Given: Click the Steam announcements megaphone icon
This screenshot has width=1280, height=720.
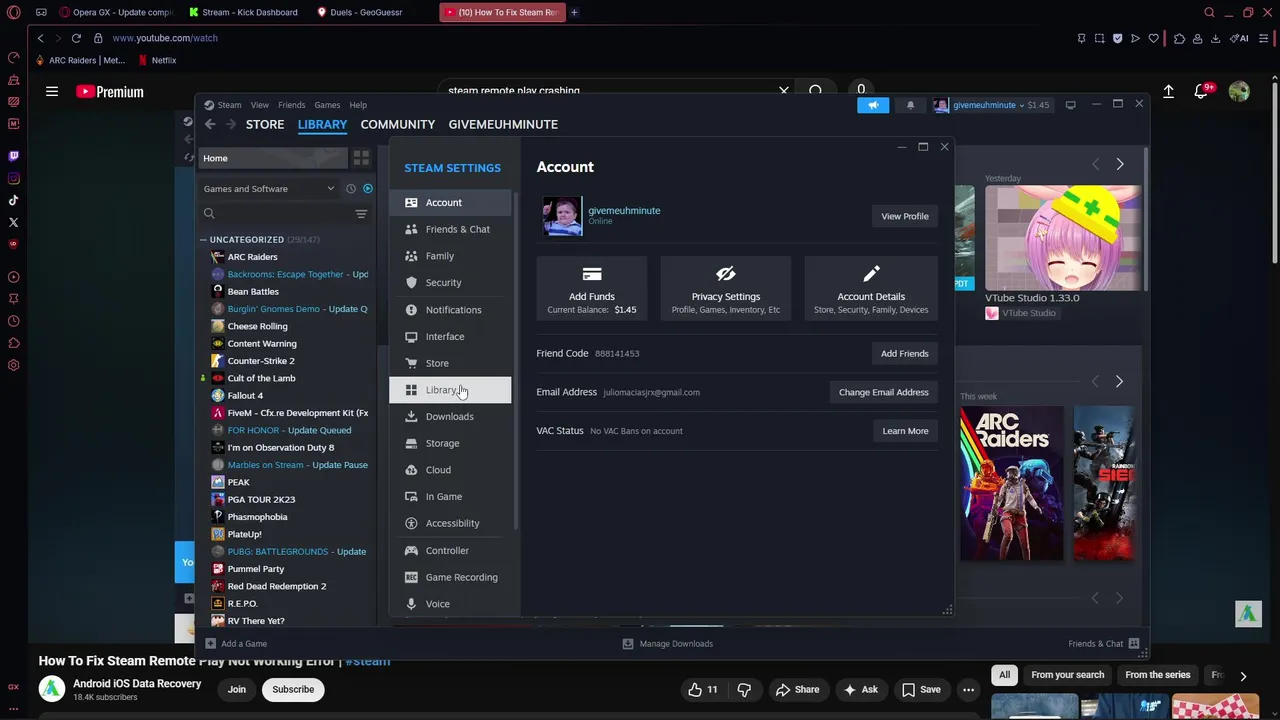Looking at the screenshot, I should 873,105.
